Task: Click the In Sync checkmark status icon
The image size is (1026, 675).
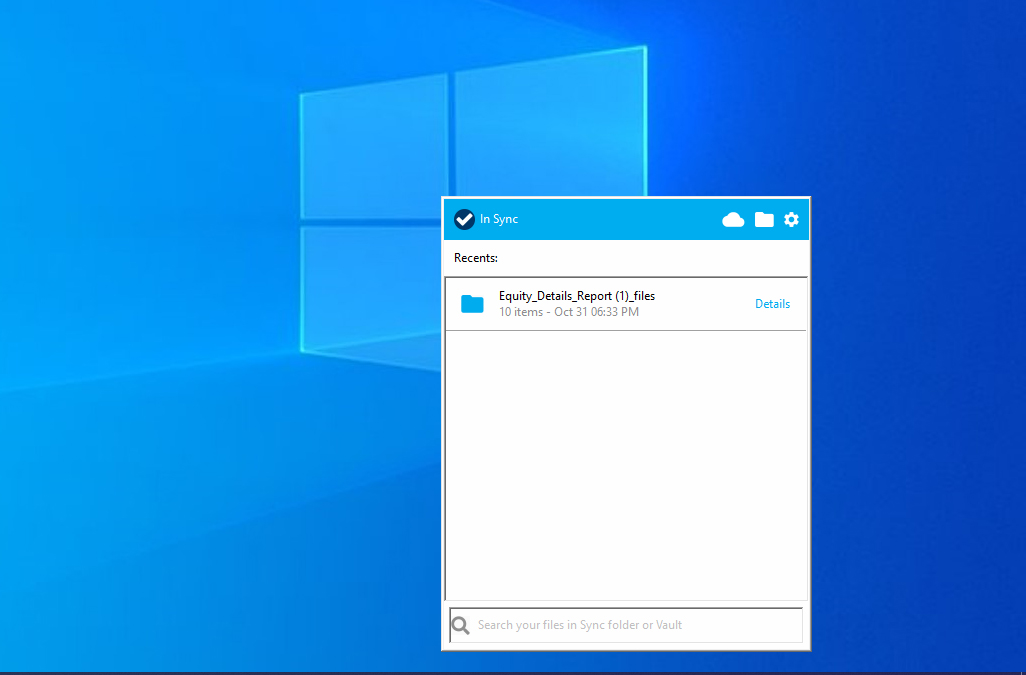Action: [x=464, y=219]
